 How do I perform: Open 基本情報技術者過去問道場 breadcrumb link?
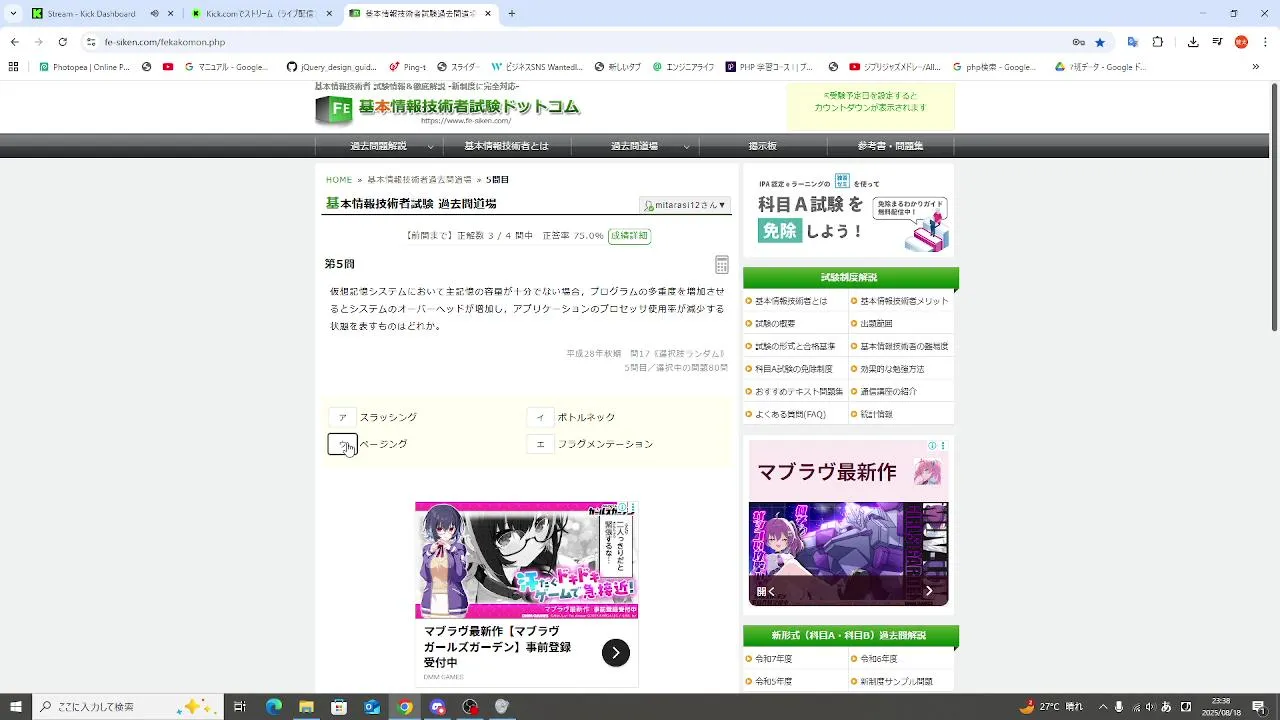419,180
